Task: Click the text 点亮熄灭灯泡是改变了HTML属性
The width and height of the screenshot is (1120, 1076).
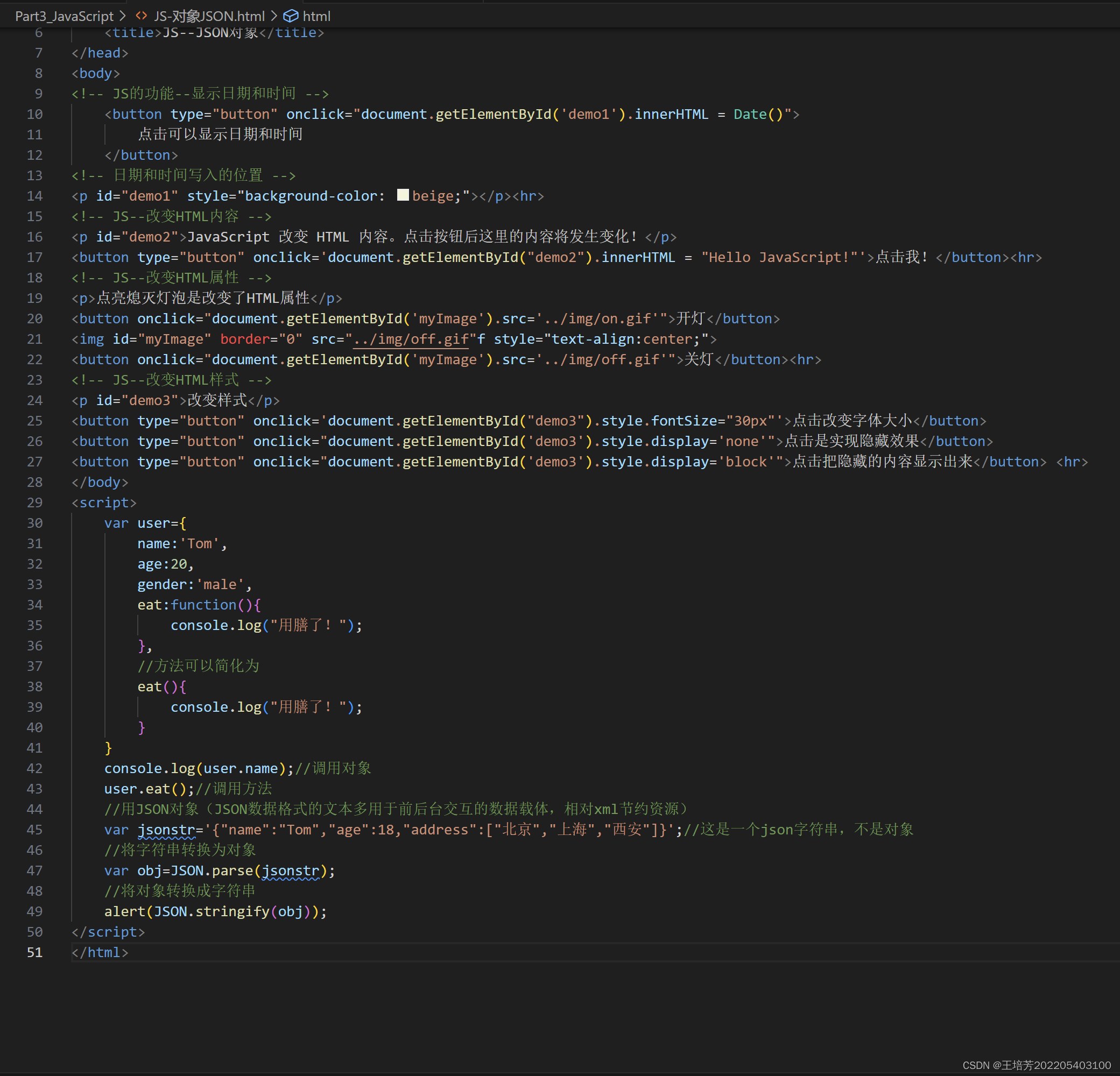Action: [203, 298]
